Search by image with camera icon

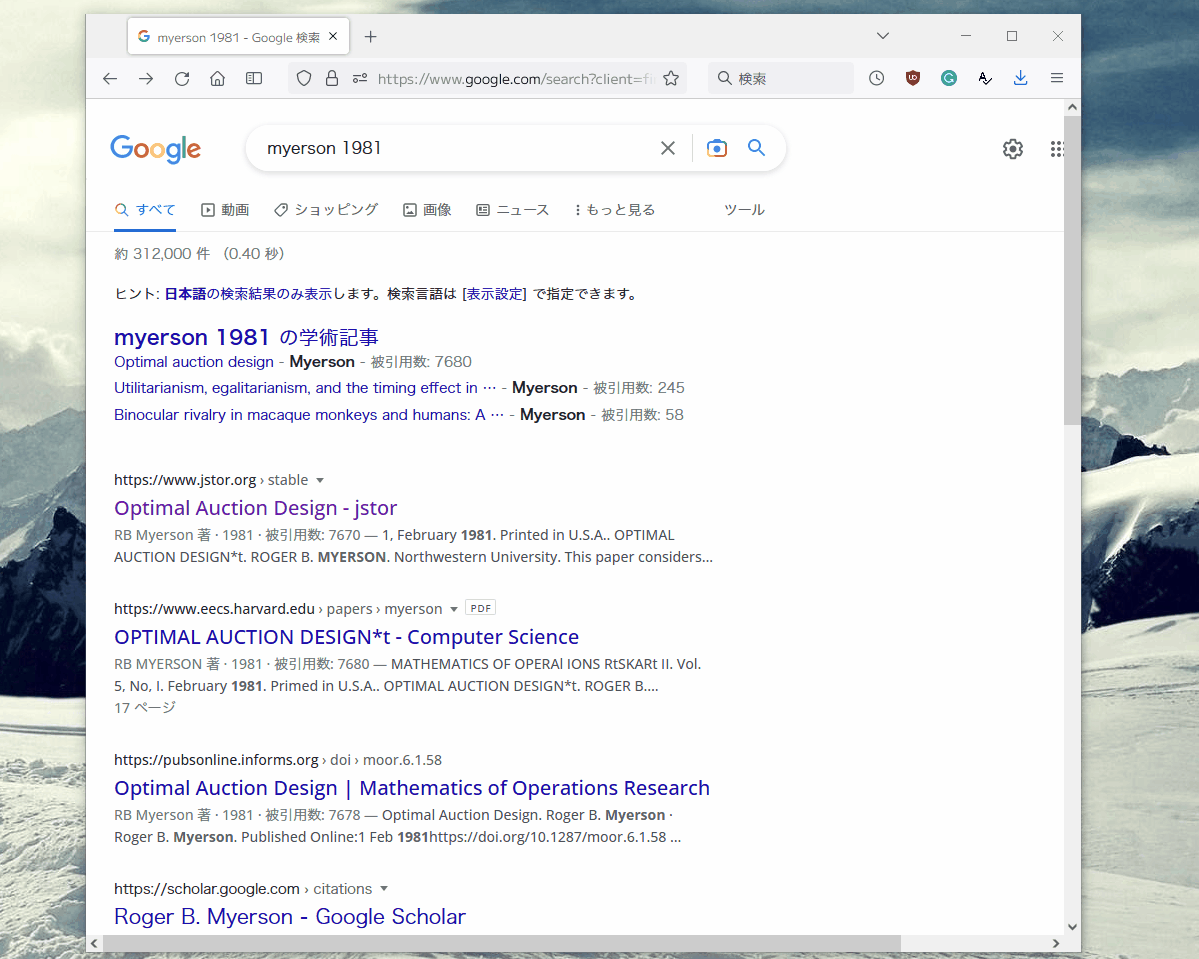coord(716,148)
